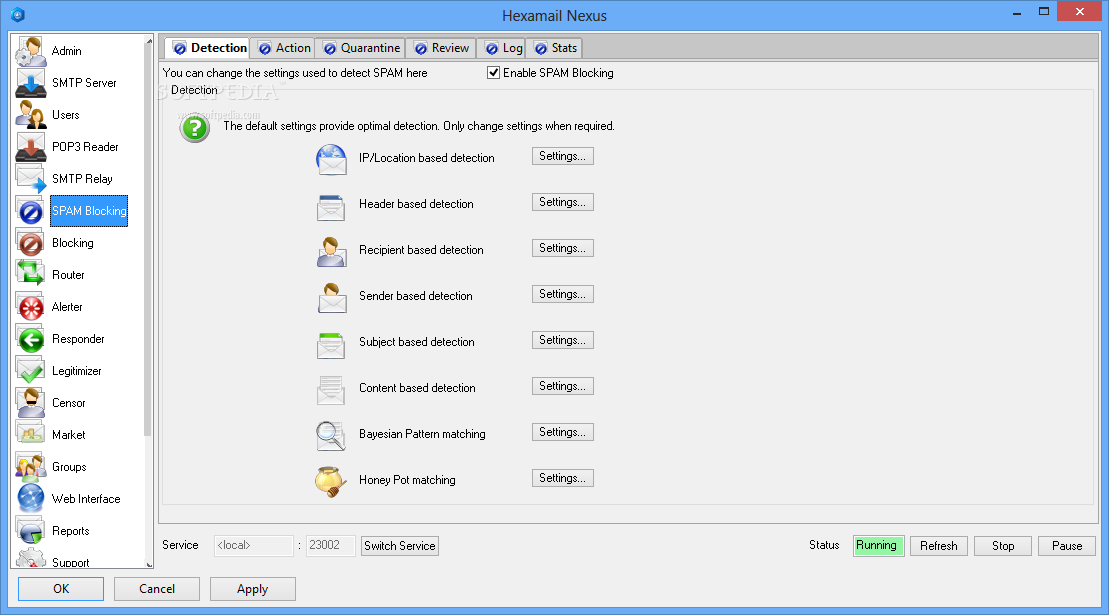The image size is (1109, 615).
Task: Select the Router module icon
Action: [x=31, y=275]
